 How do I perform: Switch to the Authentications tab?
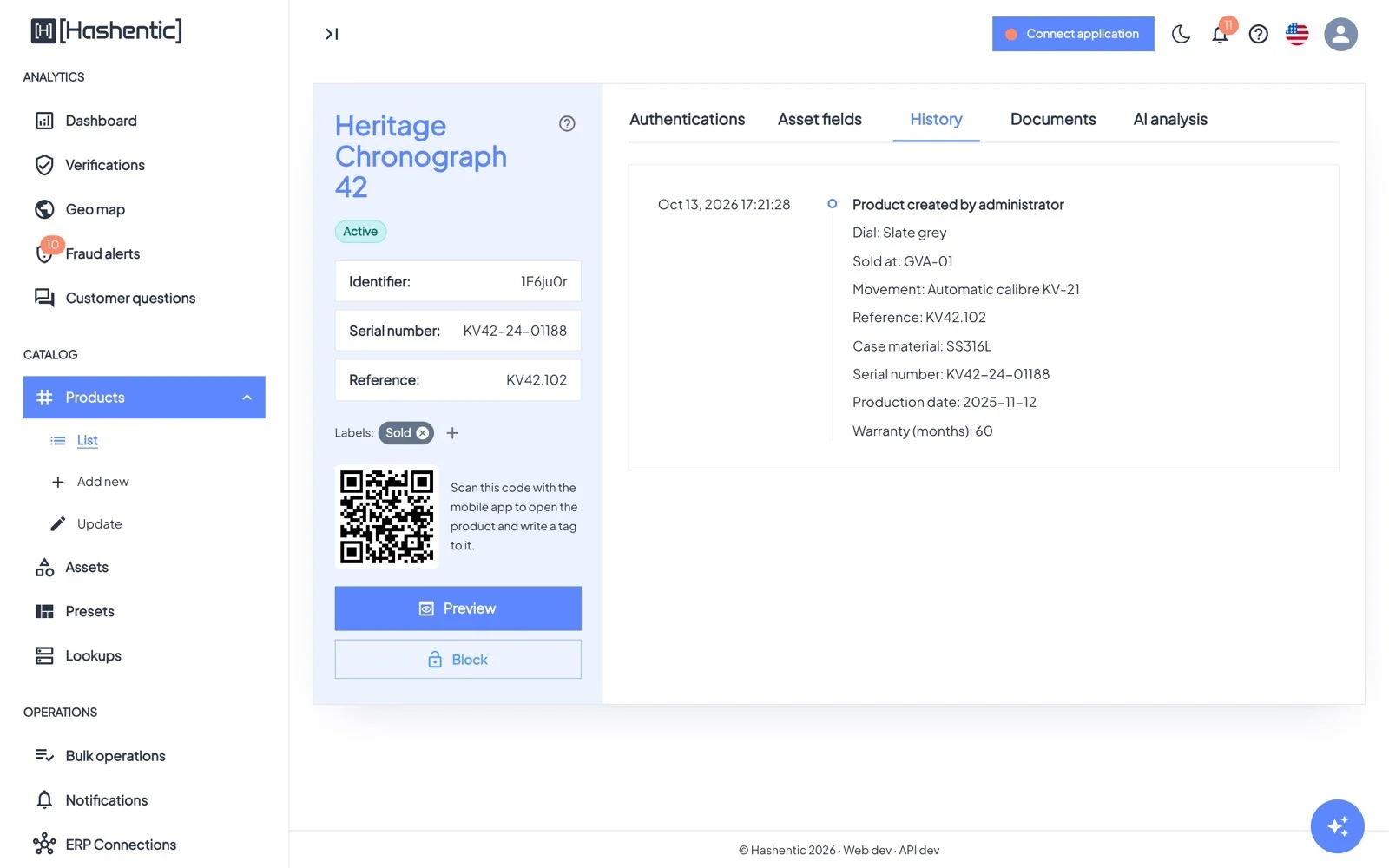point(687,120)
